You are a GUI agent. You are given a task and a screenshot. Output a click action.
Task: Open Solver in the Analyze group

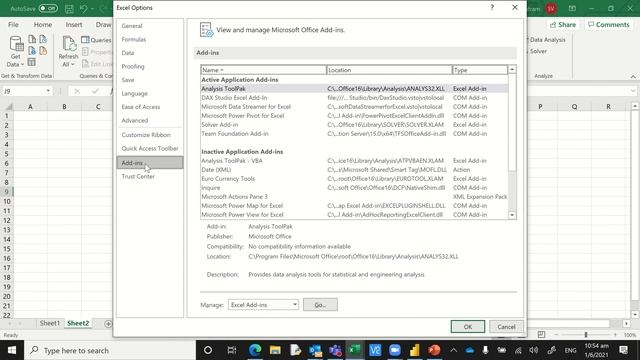[x=538, y=51]
